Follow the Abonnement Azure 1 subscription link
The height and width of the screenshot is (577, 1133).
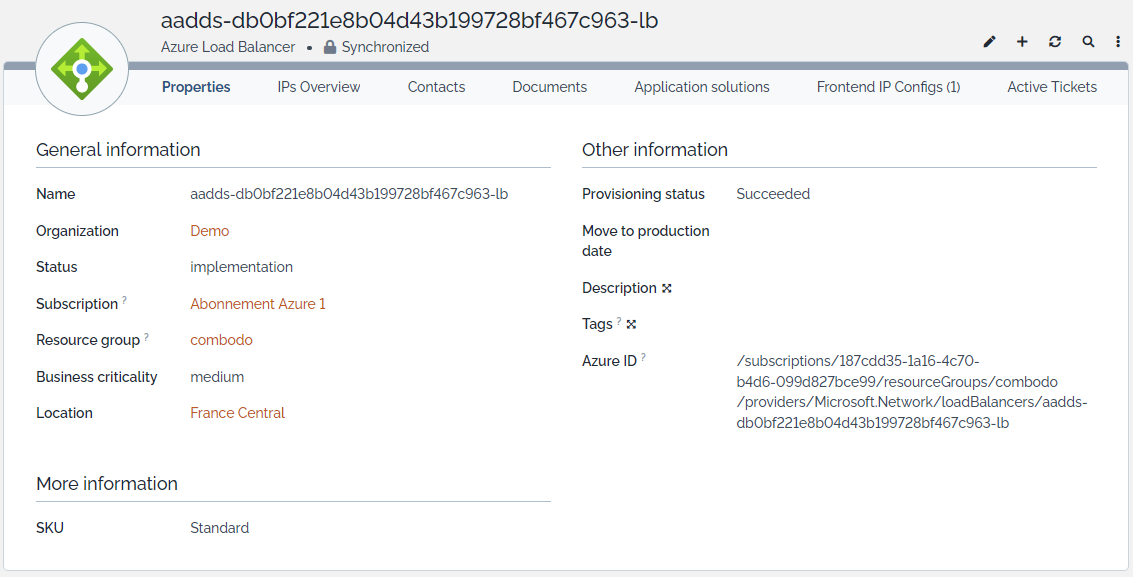click(258, 304)
